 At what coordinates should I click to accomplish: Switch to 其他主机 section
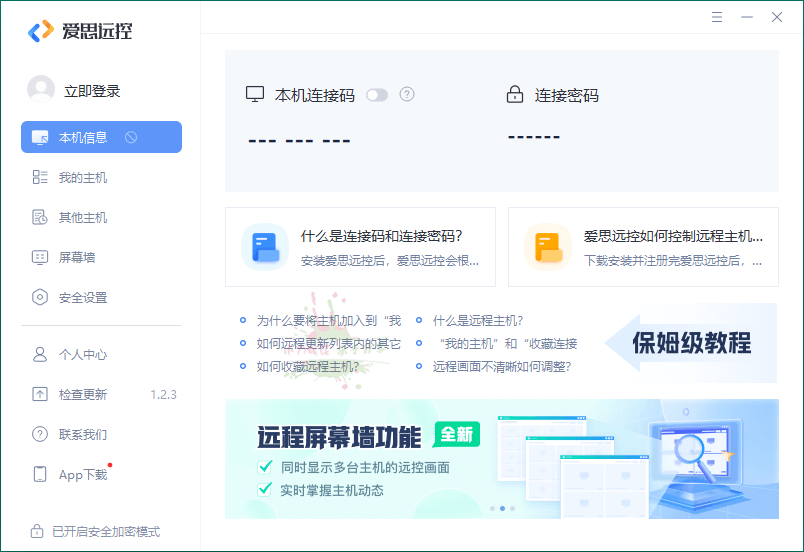pos(82,218)
